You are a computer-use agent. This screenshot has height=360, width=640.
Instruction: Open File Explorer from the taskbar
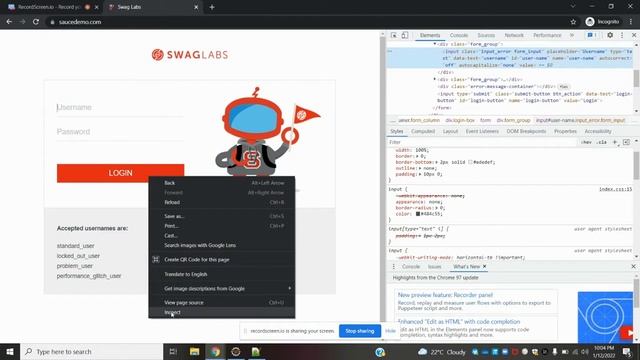click(x=195, y=351)
